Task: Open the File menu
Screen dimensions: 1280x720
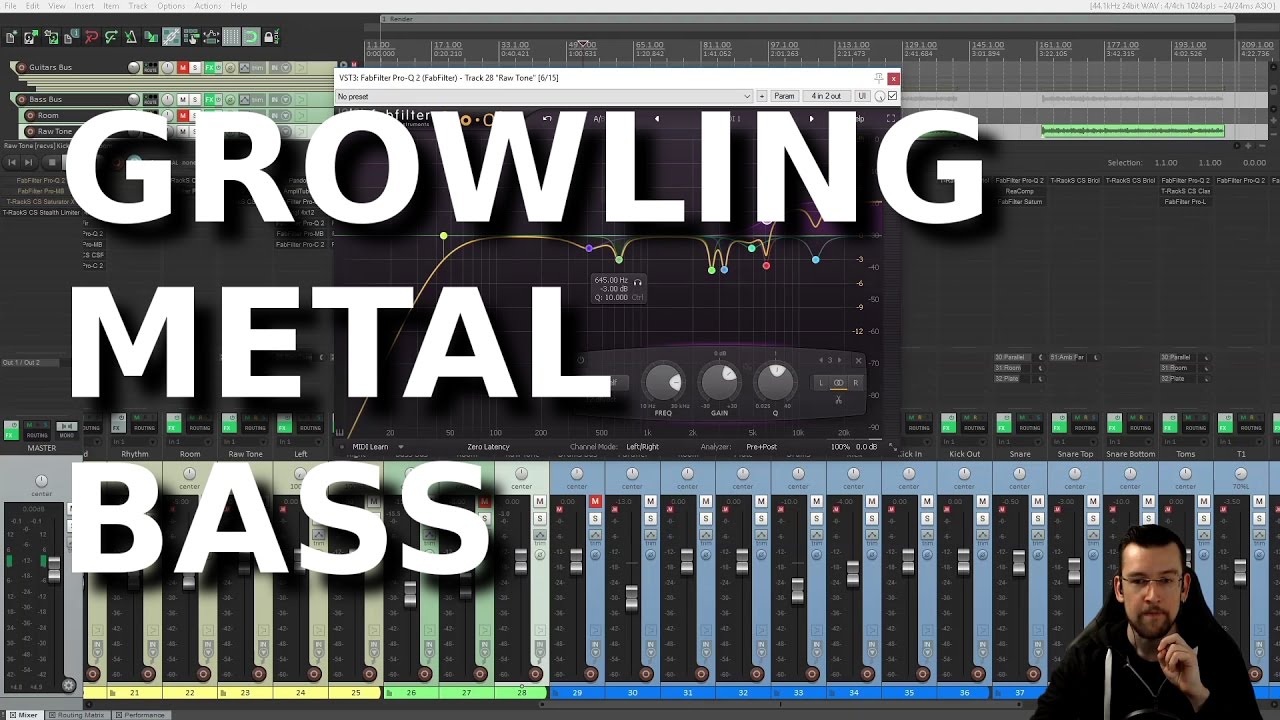Action: (10, 6)
